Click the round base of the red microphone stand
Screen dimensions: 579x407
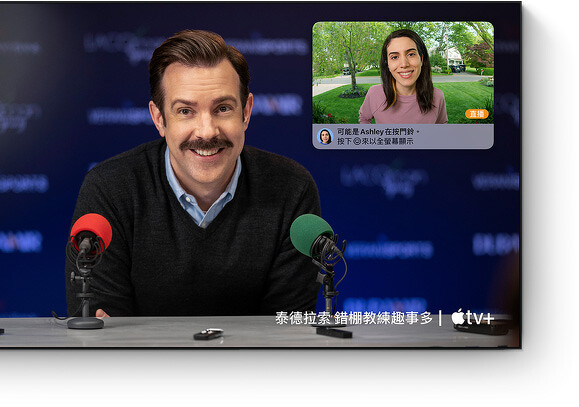coord(86,323)
